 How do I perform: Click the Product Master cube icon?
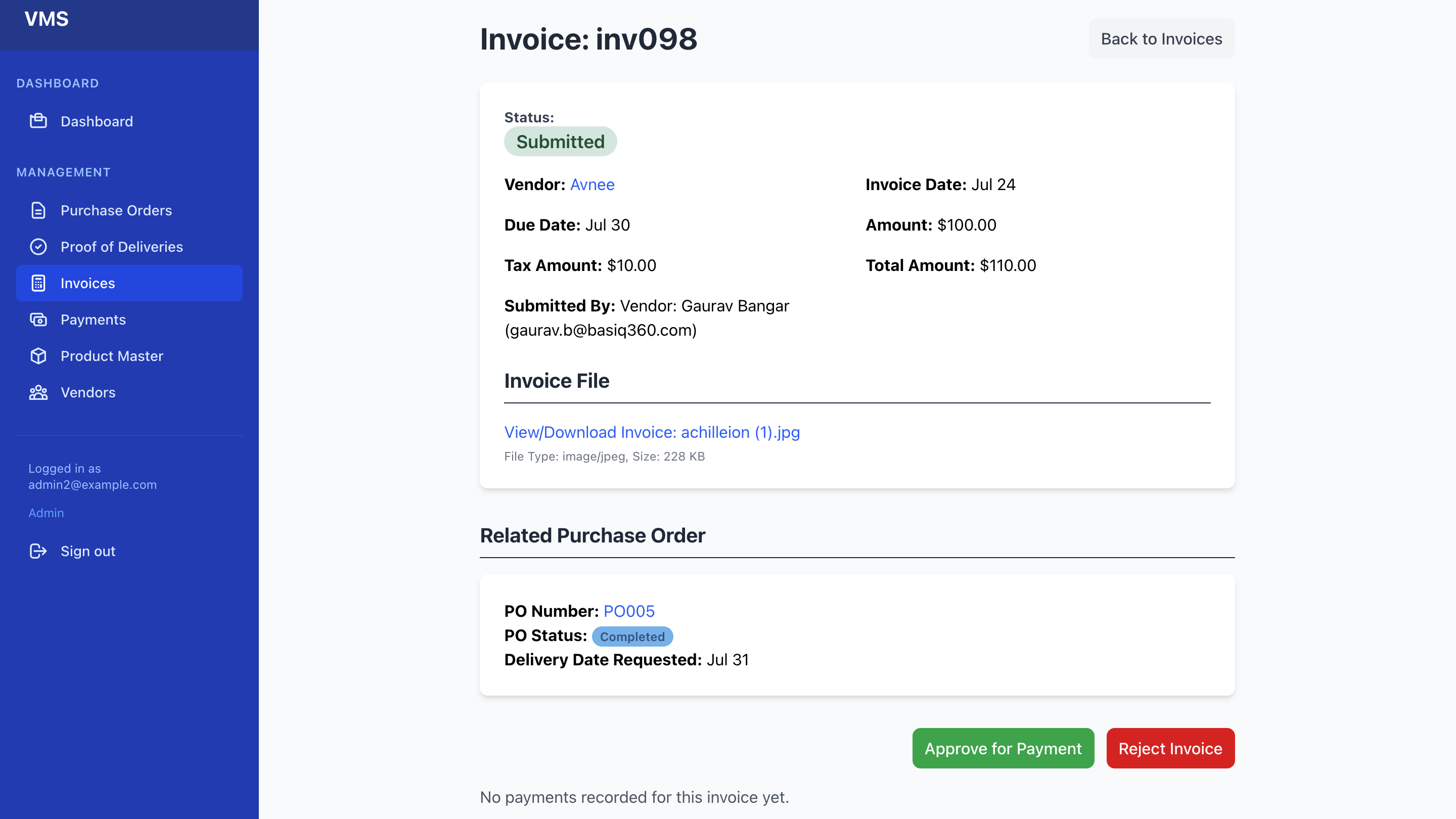38,356
